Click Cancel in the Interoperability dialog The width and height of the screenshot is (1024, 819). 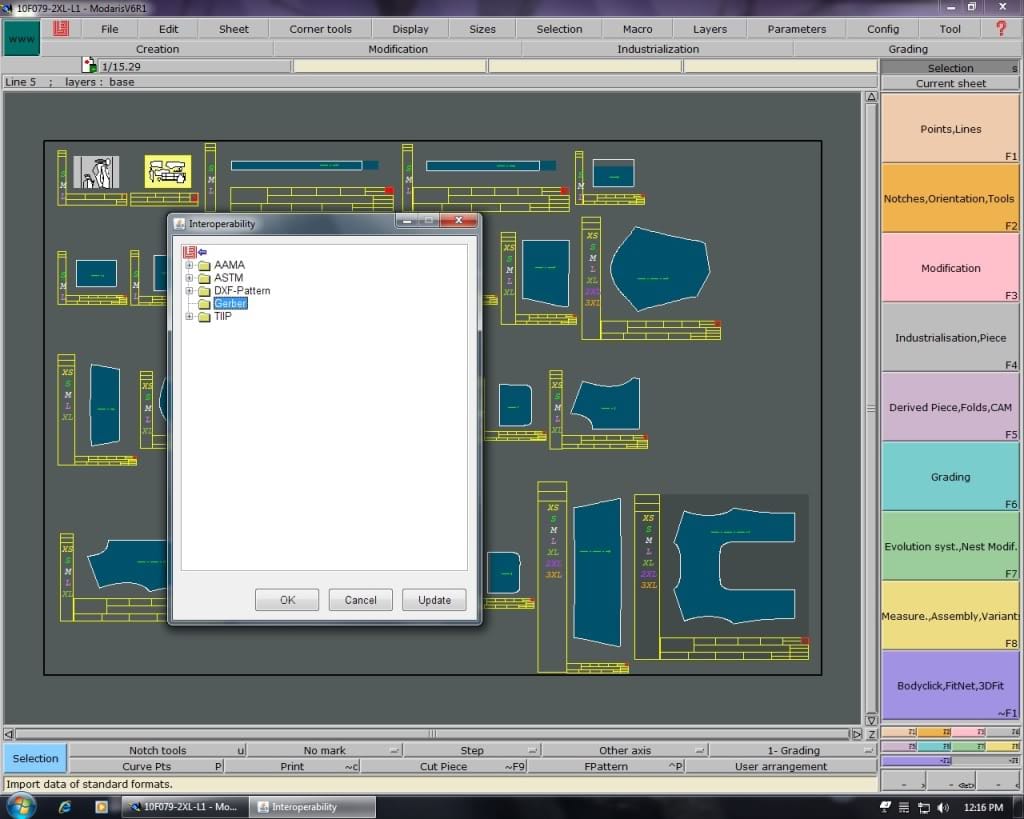pos(360,600)
